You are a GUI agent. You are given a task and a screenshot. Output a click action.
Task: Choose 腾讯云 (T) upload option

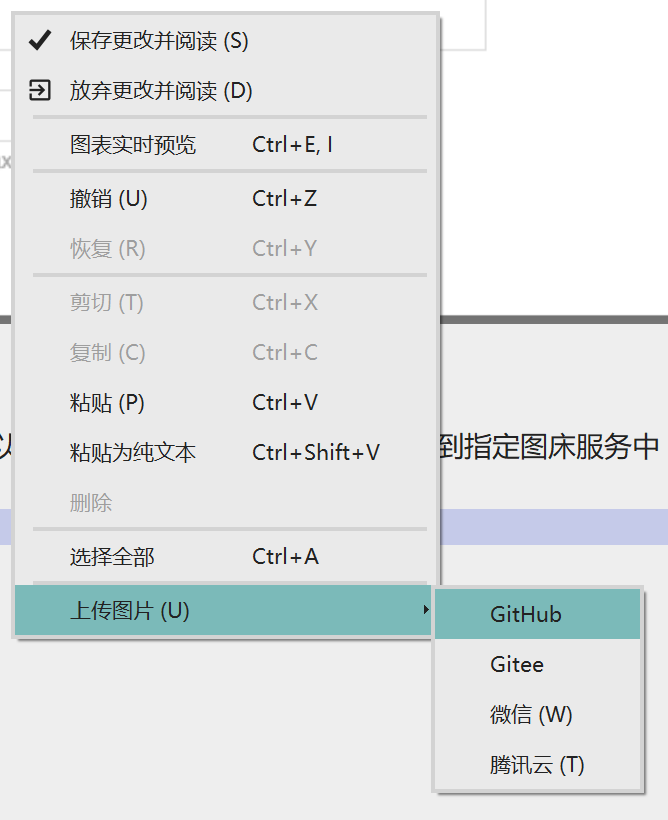tap(538, 765)
